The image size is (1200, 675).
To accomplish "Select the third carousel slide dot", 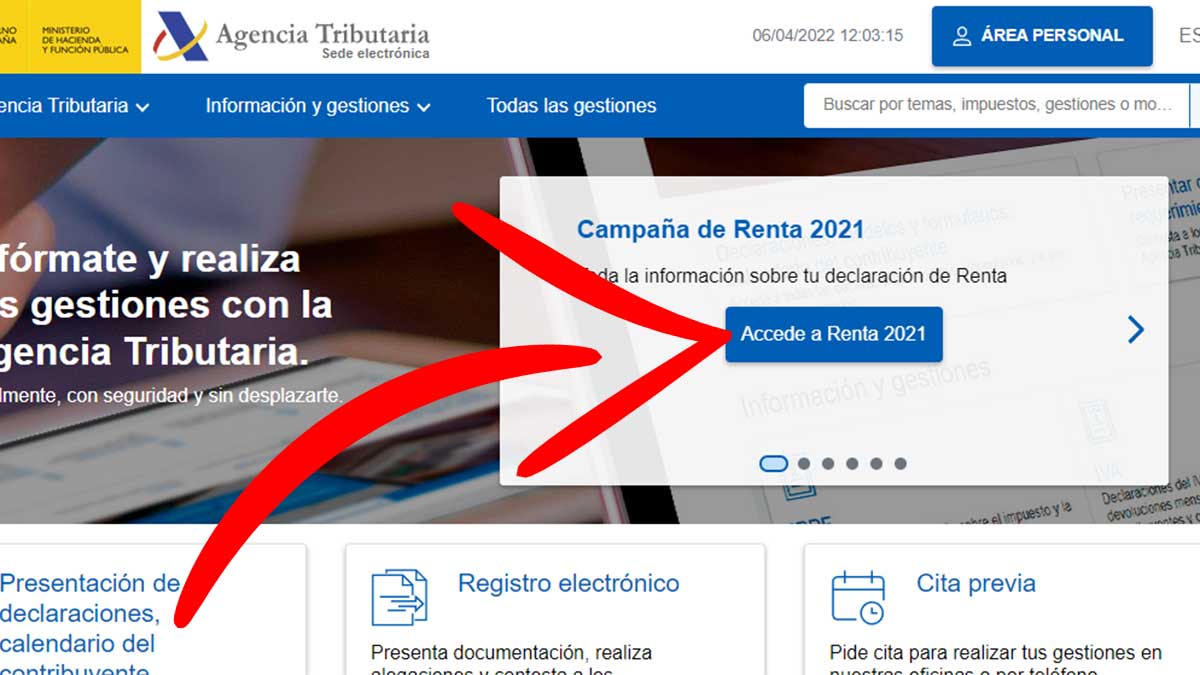I will [828, 463].
